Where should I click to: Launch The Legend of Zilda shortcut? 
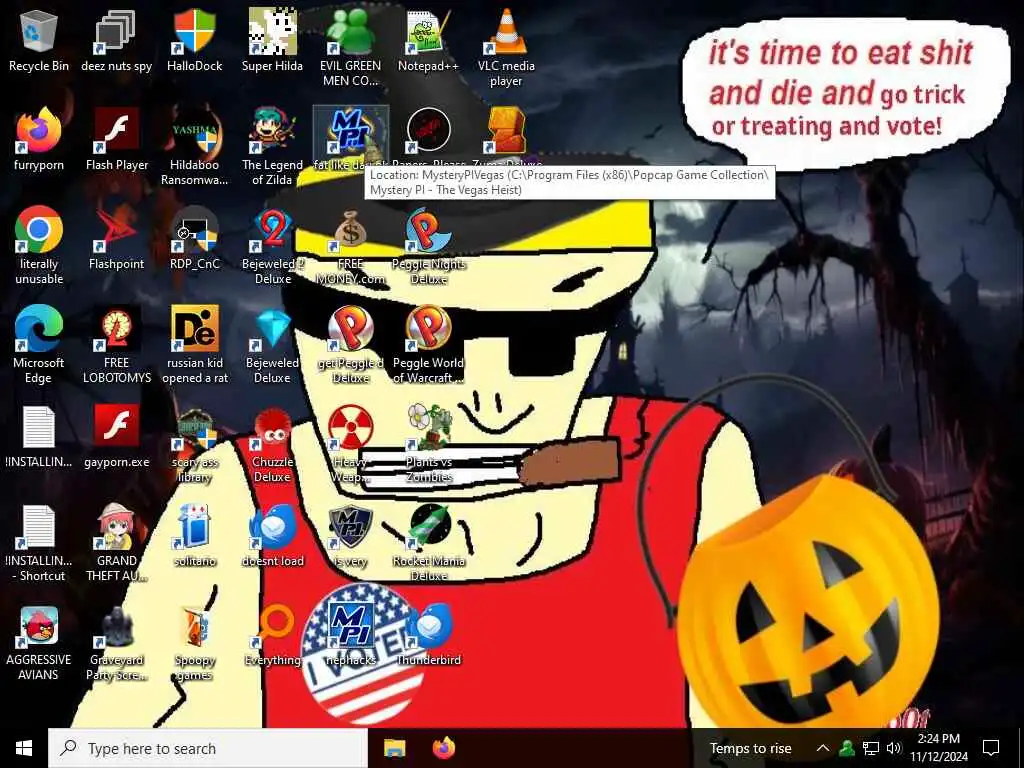272,147
